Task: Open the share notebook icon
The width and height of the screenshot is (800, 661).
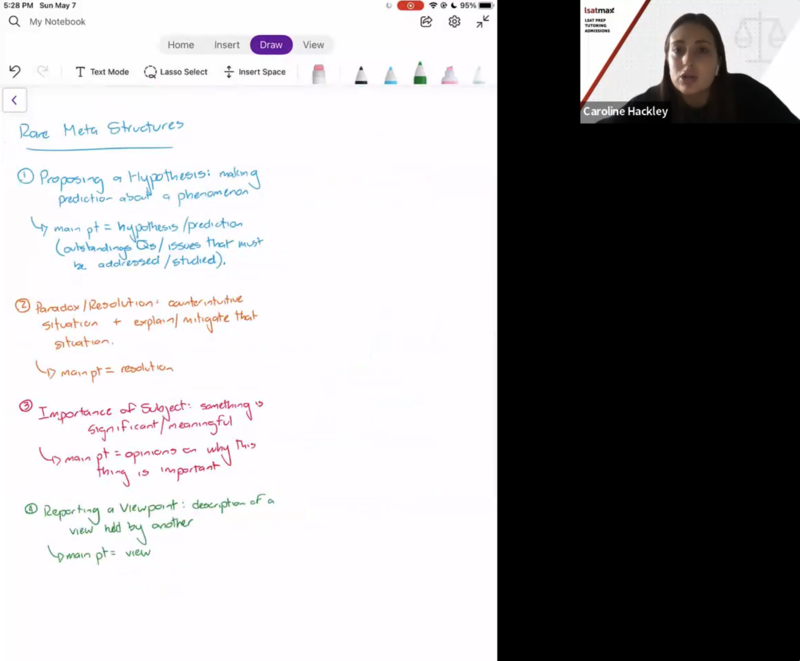Action: pos(426,21)
